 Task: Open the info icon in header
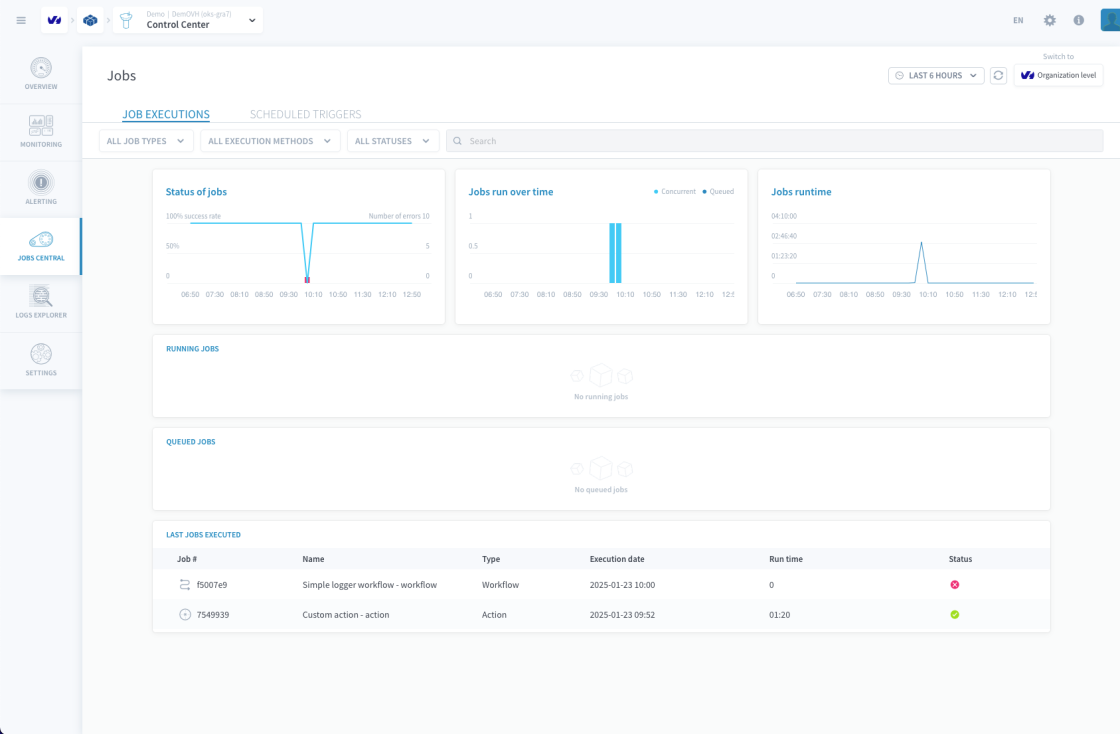(1079, 20)
